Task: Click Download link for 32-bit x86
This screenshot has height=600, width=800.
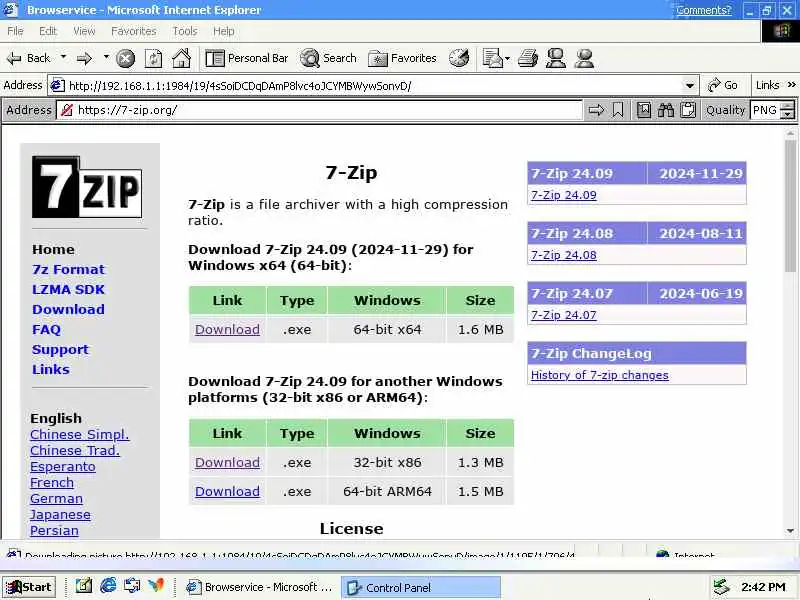Action: pyautogui.click(x=227, y=462)
